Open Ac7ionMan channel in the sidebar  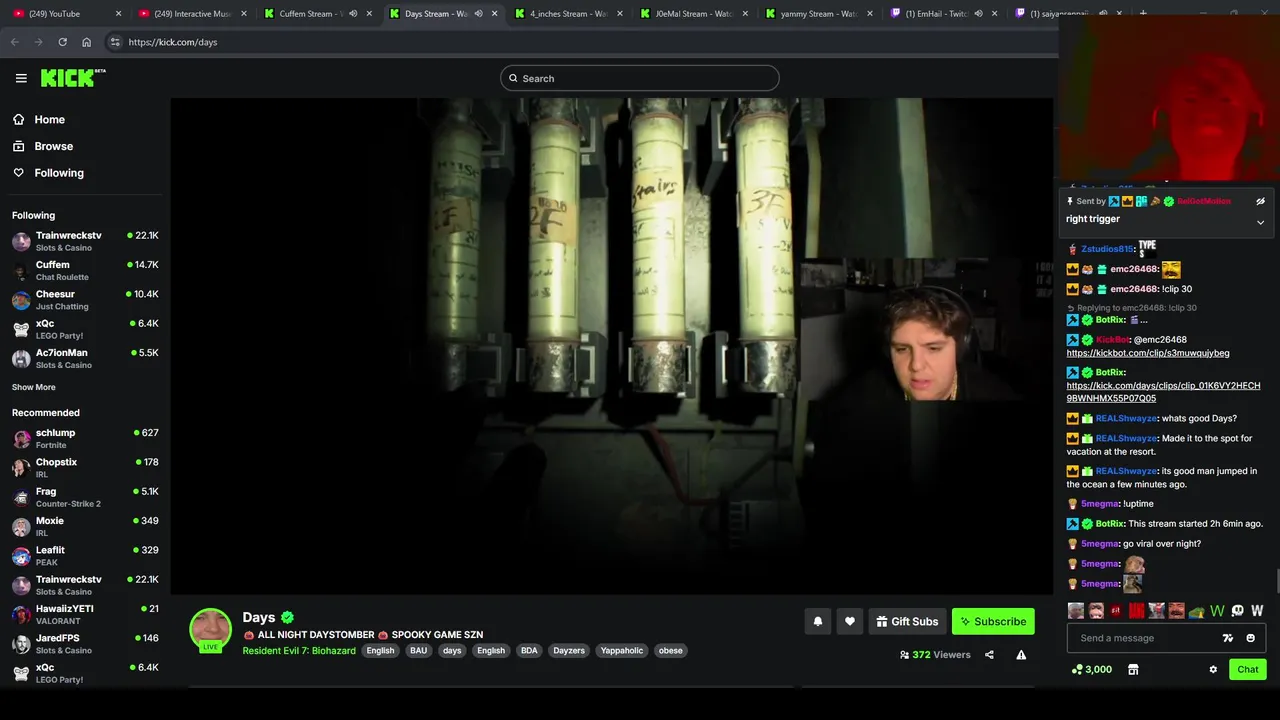[85, 358]
